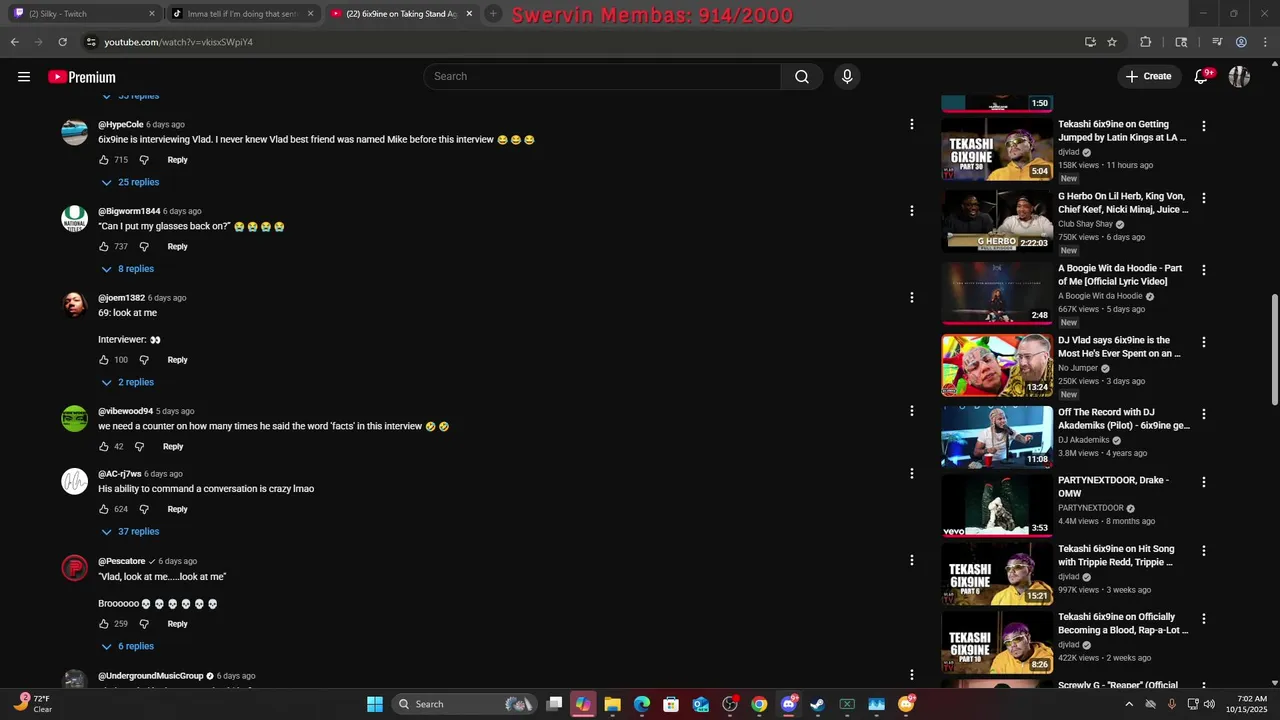Dislike the @vibewood94 comment
The width and height of the screenshot is (1280, 720).
coord(140,447)
